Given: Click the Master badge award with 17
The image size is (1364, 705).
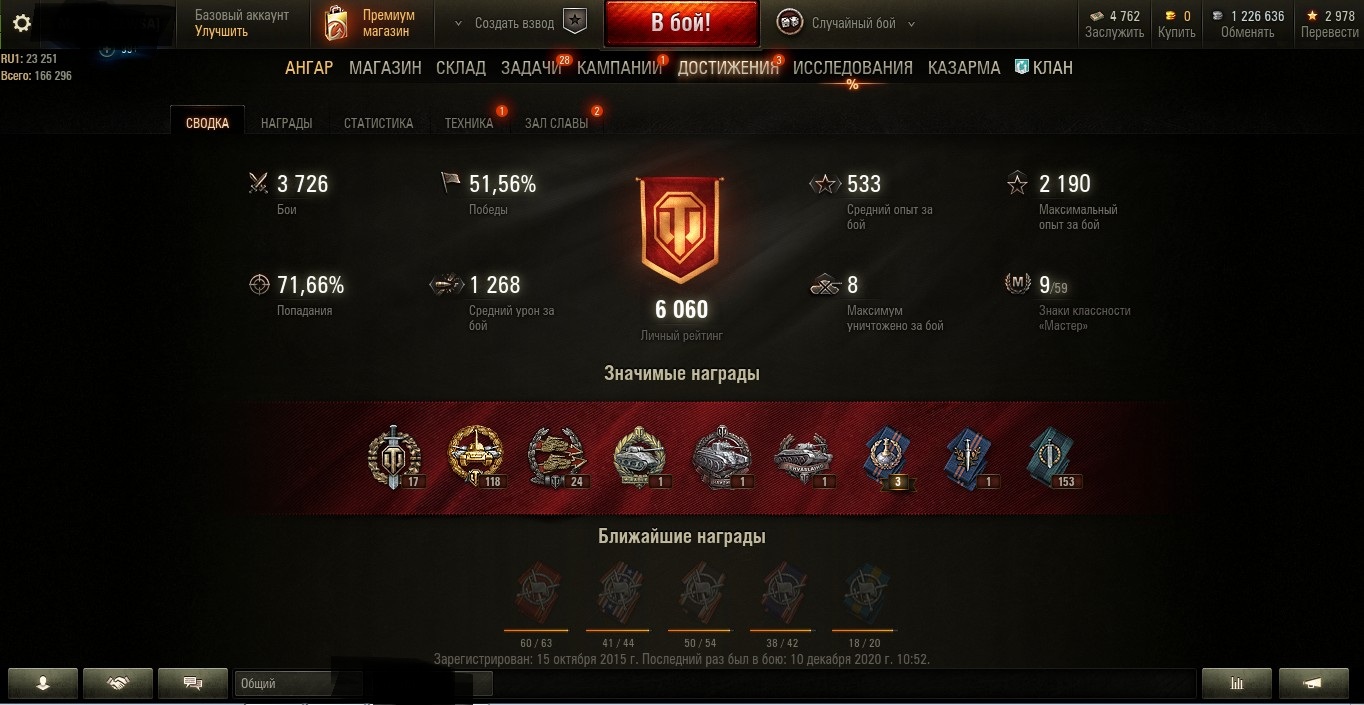Looking at the screenshot, I should 396,458.
